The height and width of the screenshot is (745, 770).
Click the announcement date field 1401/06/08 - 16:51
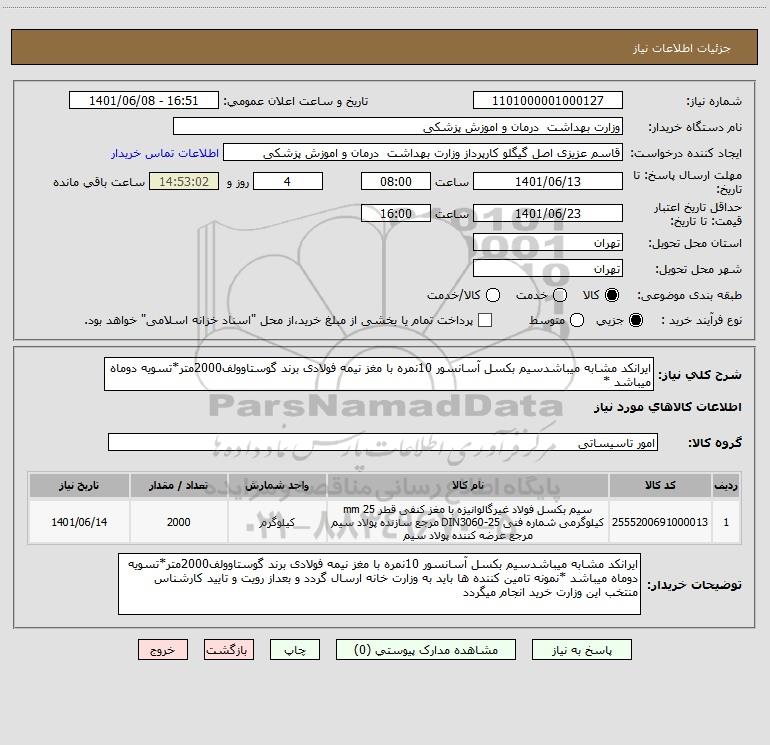pyautogui.click(x=143, y=100)
